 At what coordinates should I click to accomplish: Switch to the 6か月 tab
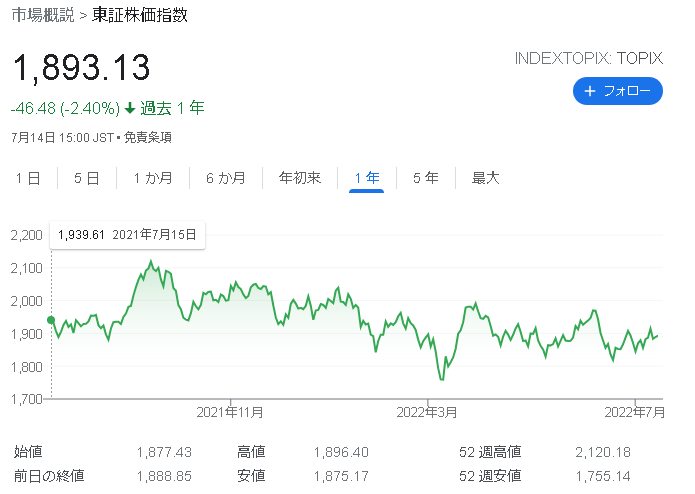click(x=226, y=178)
